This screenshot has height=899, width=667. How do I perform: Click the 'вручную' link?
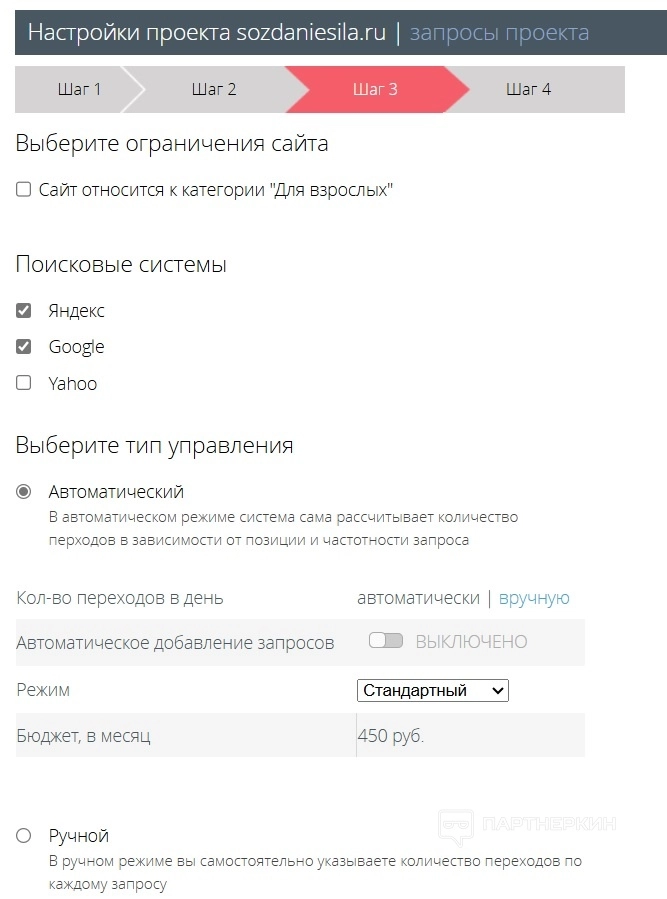(534, 598)
